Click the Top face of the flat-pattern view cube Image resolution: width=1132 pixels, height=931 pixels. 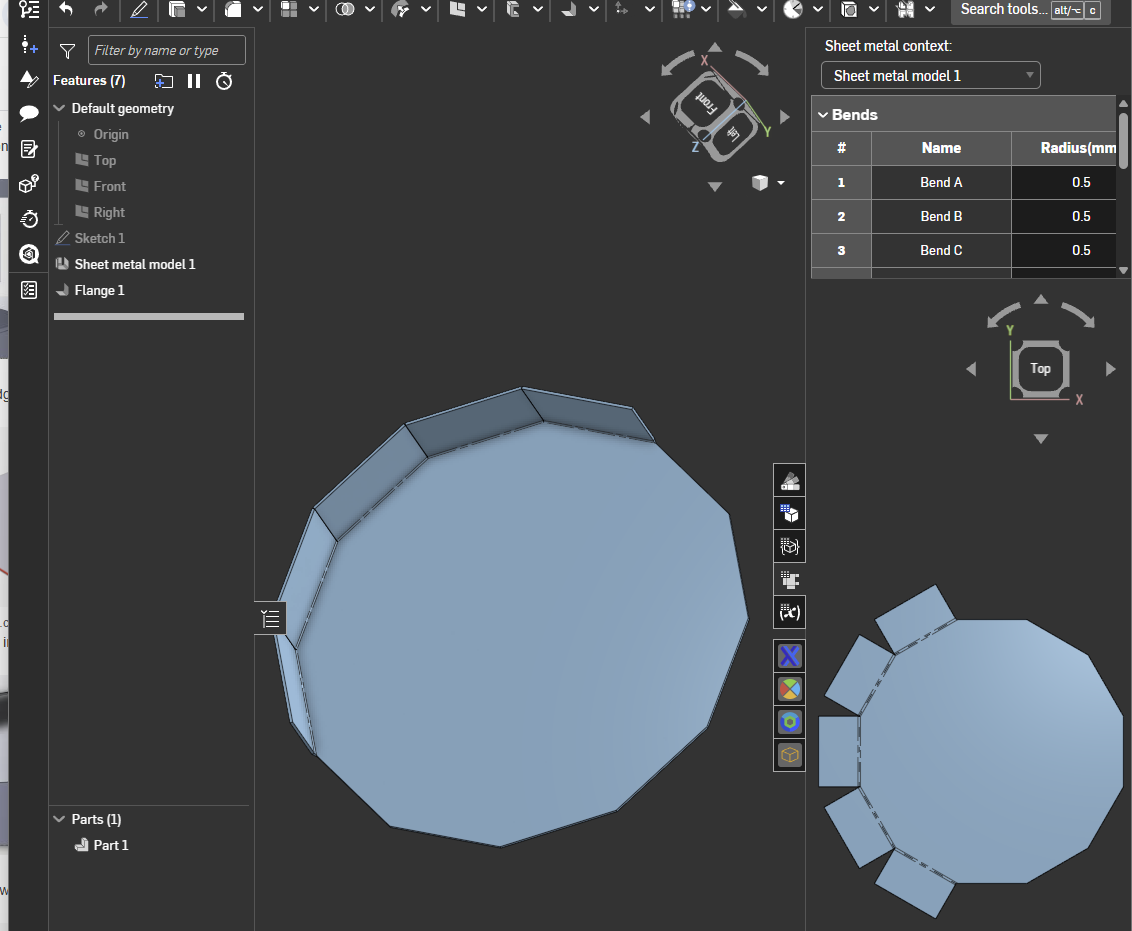click(x=1040, y=369)
